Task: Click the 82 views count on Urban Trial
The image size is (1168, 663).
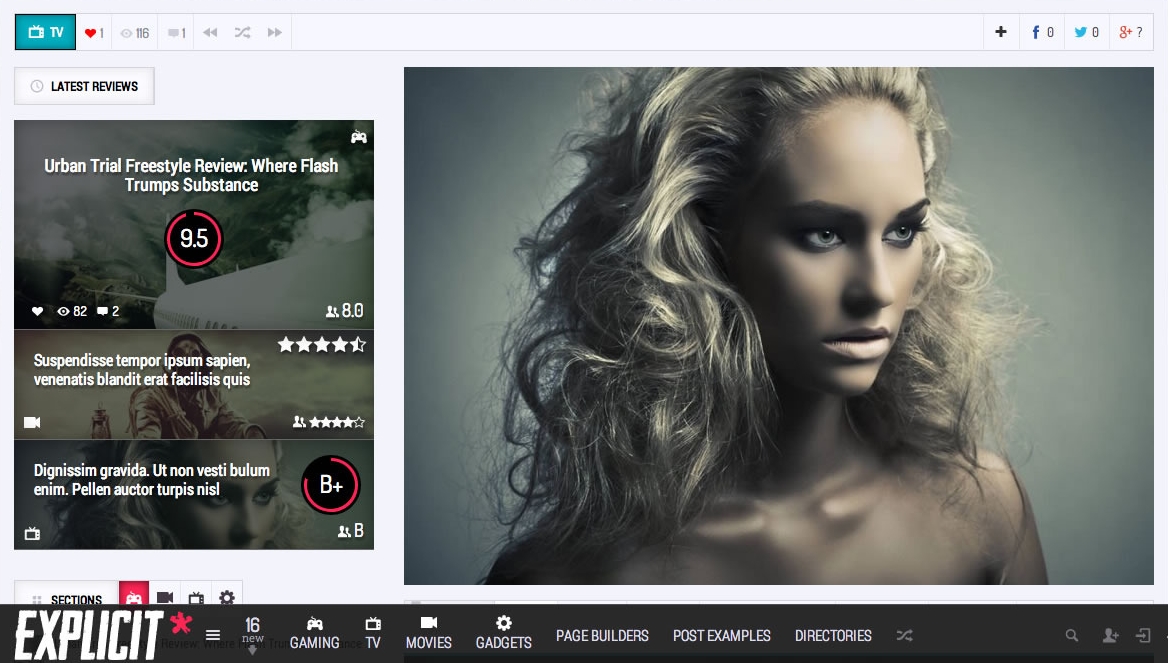Action: click(x=72, y=311)
